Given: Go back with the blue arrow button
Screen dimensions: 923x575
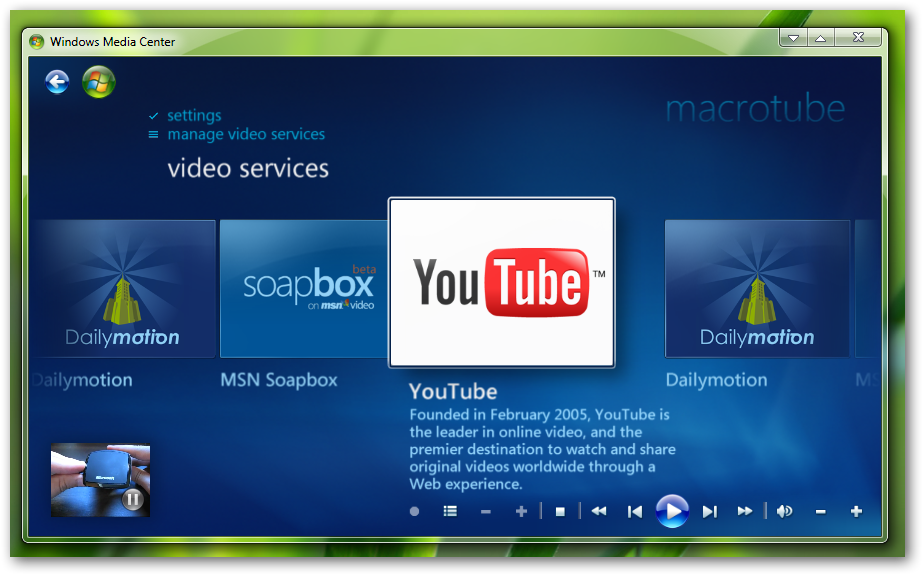Looking at the screenshot, I should point(57,82).
